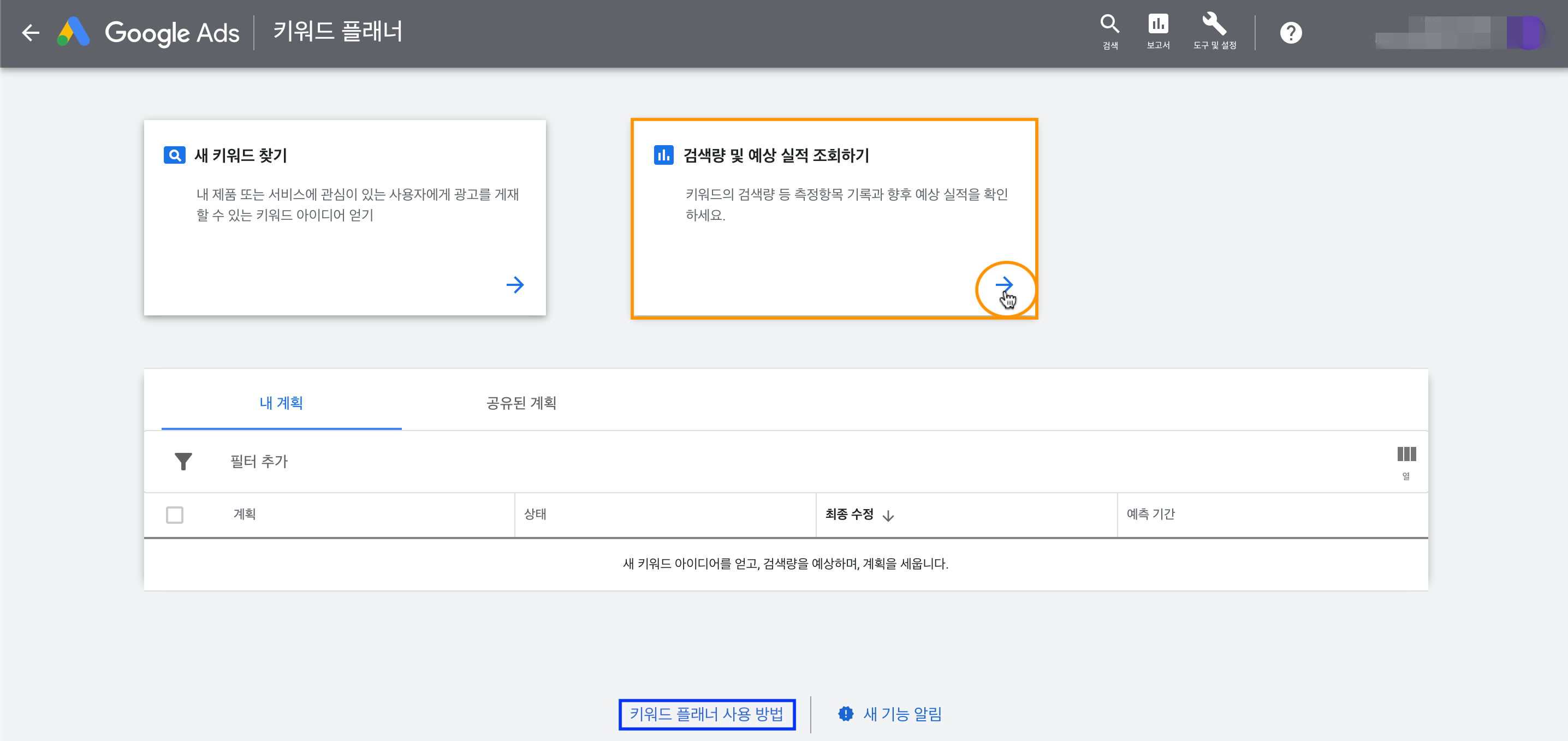
Task: Click the Google Ads logo
Action: (74, 32)
